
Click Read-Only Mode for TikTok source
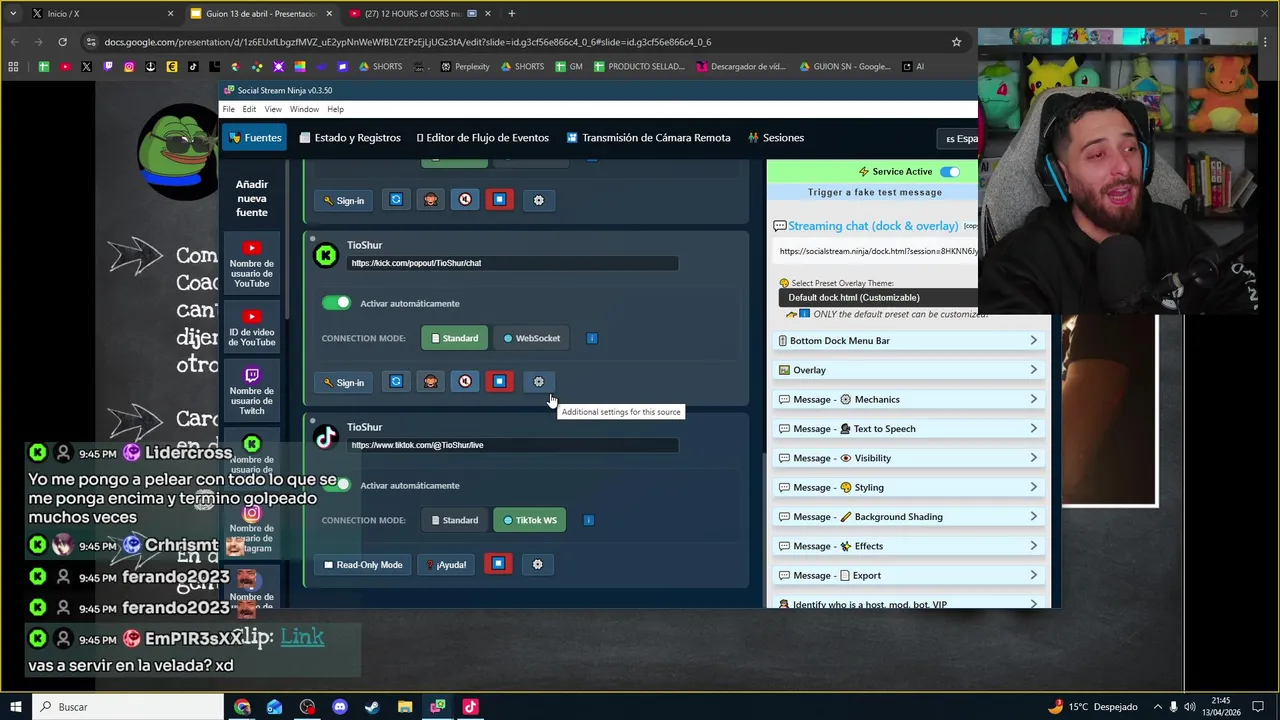pyautogui.click(x=362, y=565)
